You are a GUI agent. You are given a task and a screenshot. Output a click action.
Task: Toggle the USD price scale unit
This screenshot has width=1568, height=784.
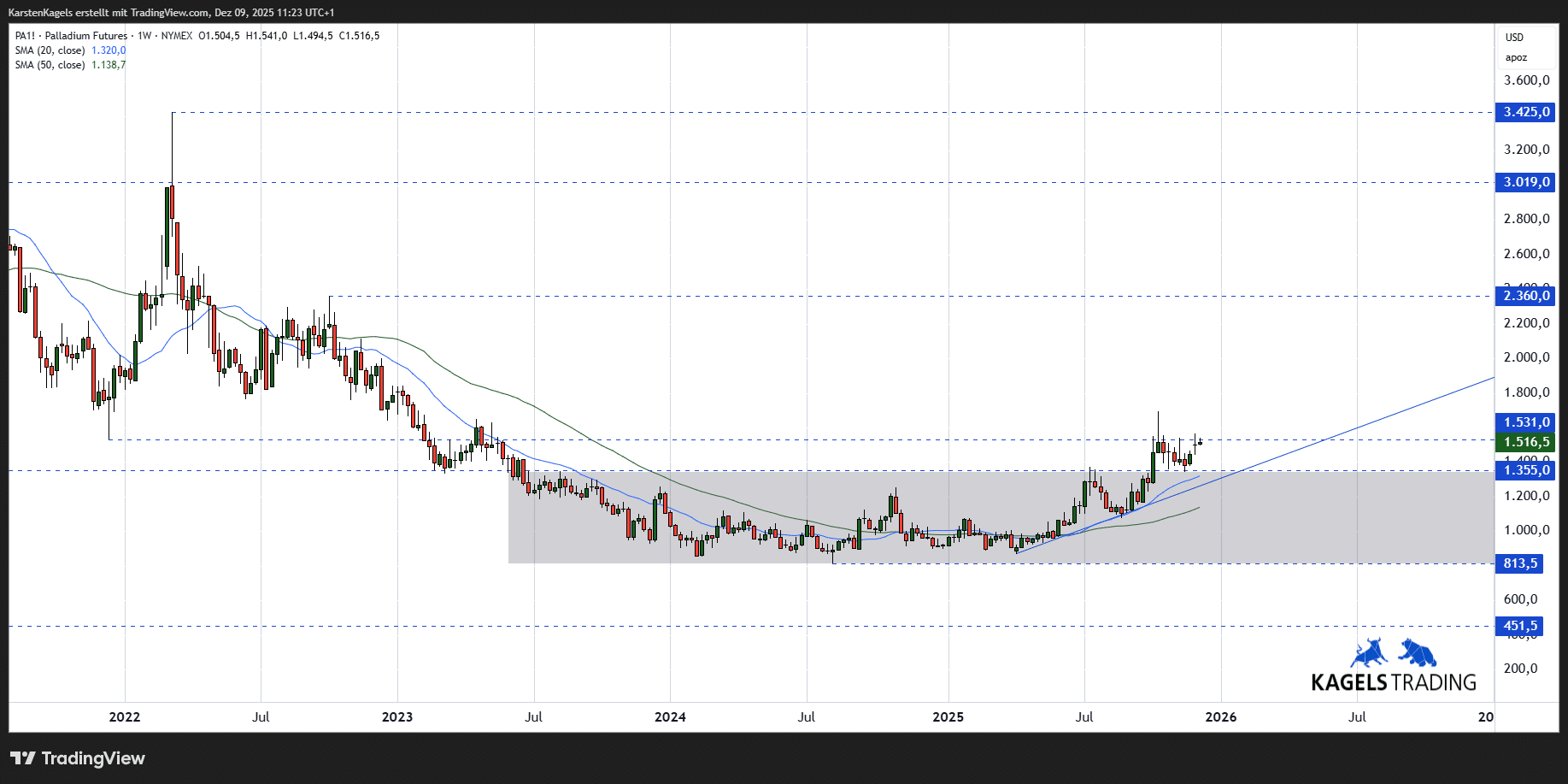pyautogui.click(x=1514, y=36)
